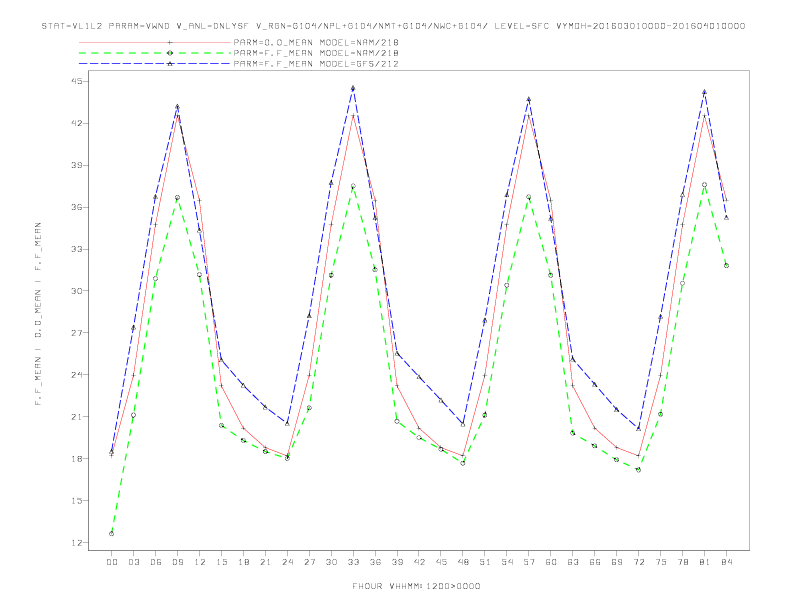Click blue triangle peak data point at hour 33

(x=353, y=88)
